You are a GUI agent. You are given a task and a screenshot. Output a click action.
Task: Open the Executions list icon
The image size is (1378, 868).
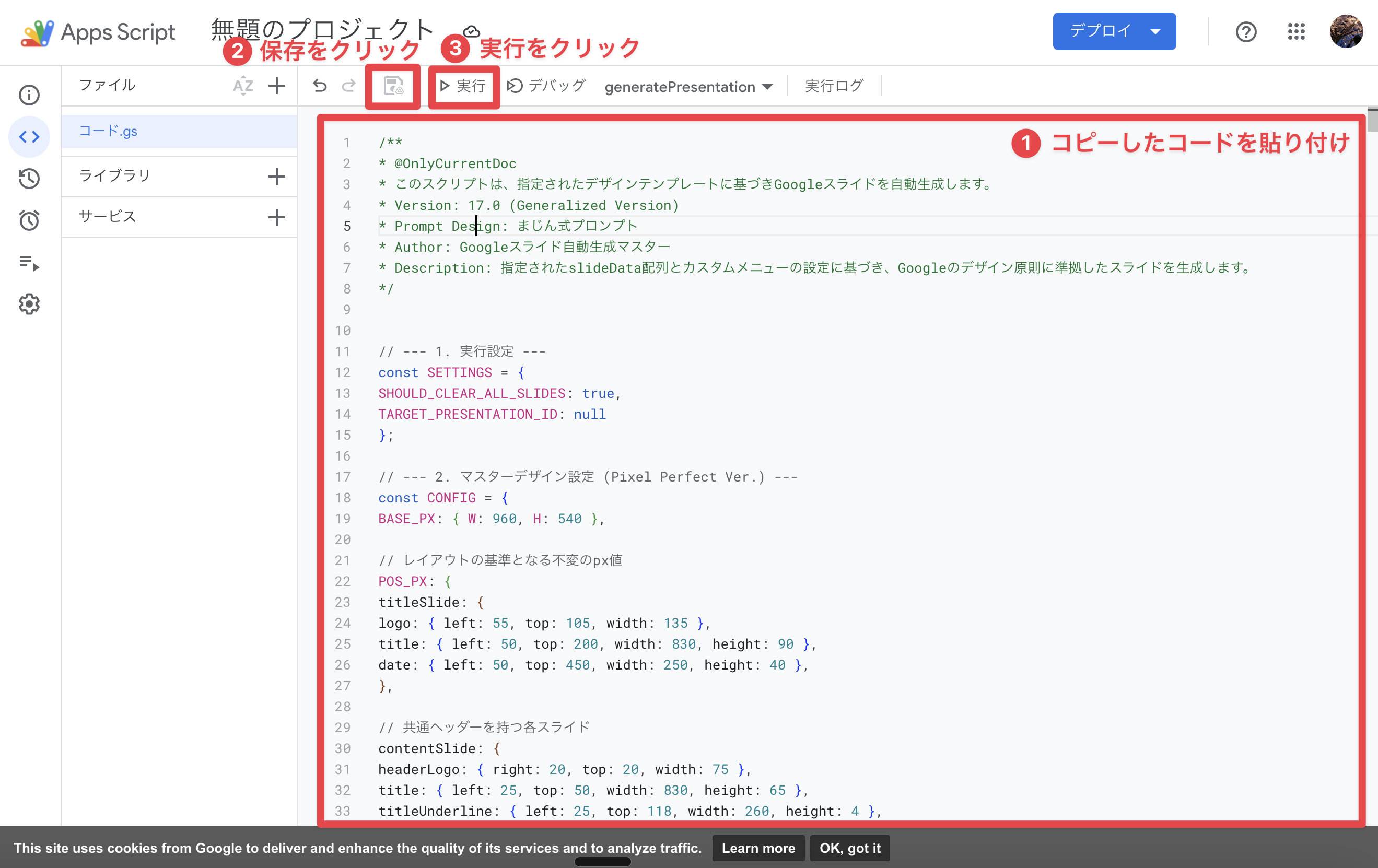[x=29, y=263]
